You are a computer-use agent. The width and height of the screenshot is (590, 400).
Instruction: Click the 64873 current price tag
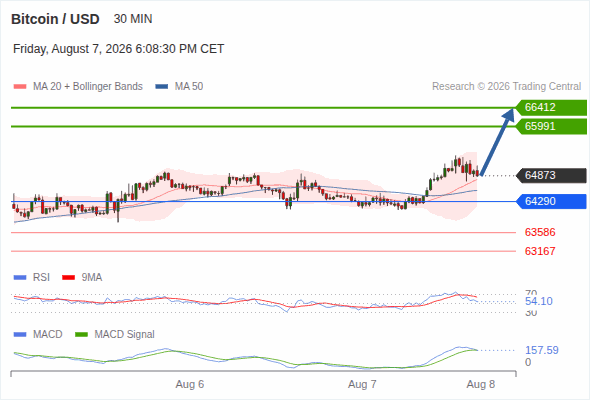(551, 175)
